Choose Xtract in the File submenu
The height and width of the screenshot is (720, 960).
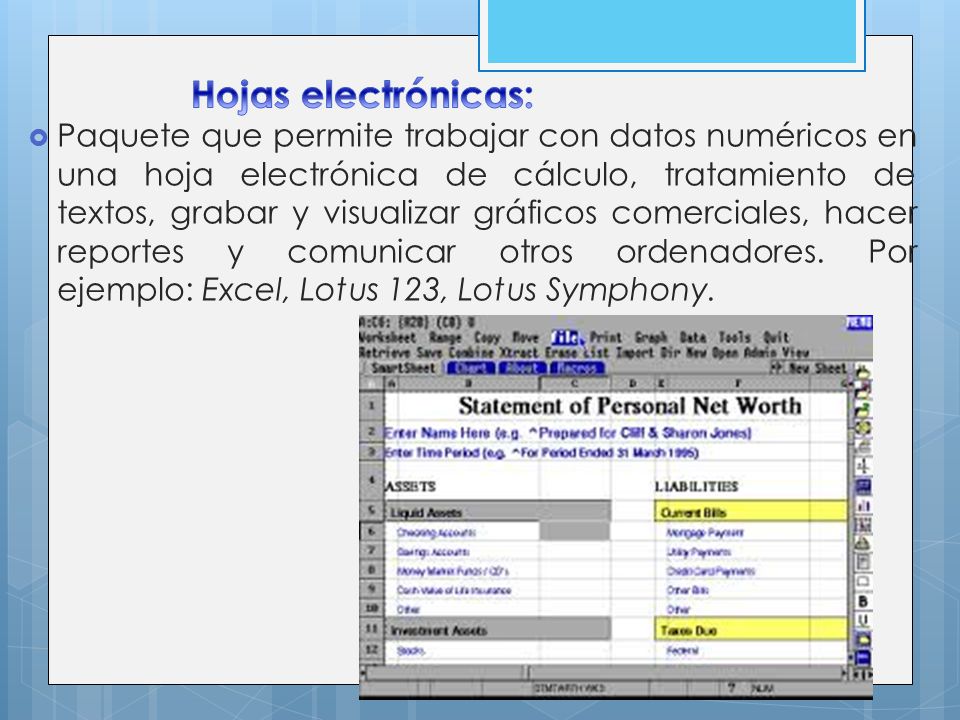click(x=519, y=353)
